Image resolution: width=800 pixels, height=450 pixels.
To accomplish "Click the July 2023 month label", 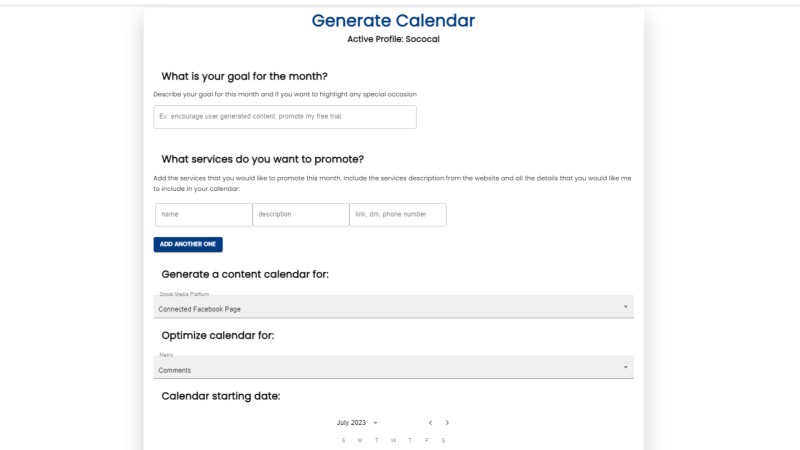I will coord(351,423).
